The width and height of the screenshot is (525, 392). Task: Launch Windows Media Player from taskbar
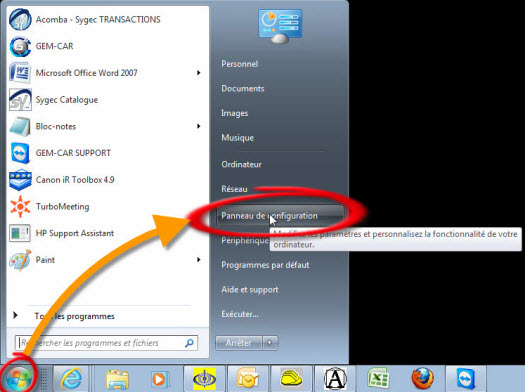click(159, 379)
